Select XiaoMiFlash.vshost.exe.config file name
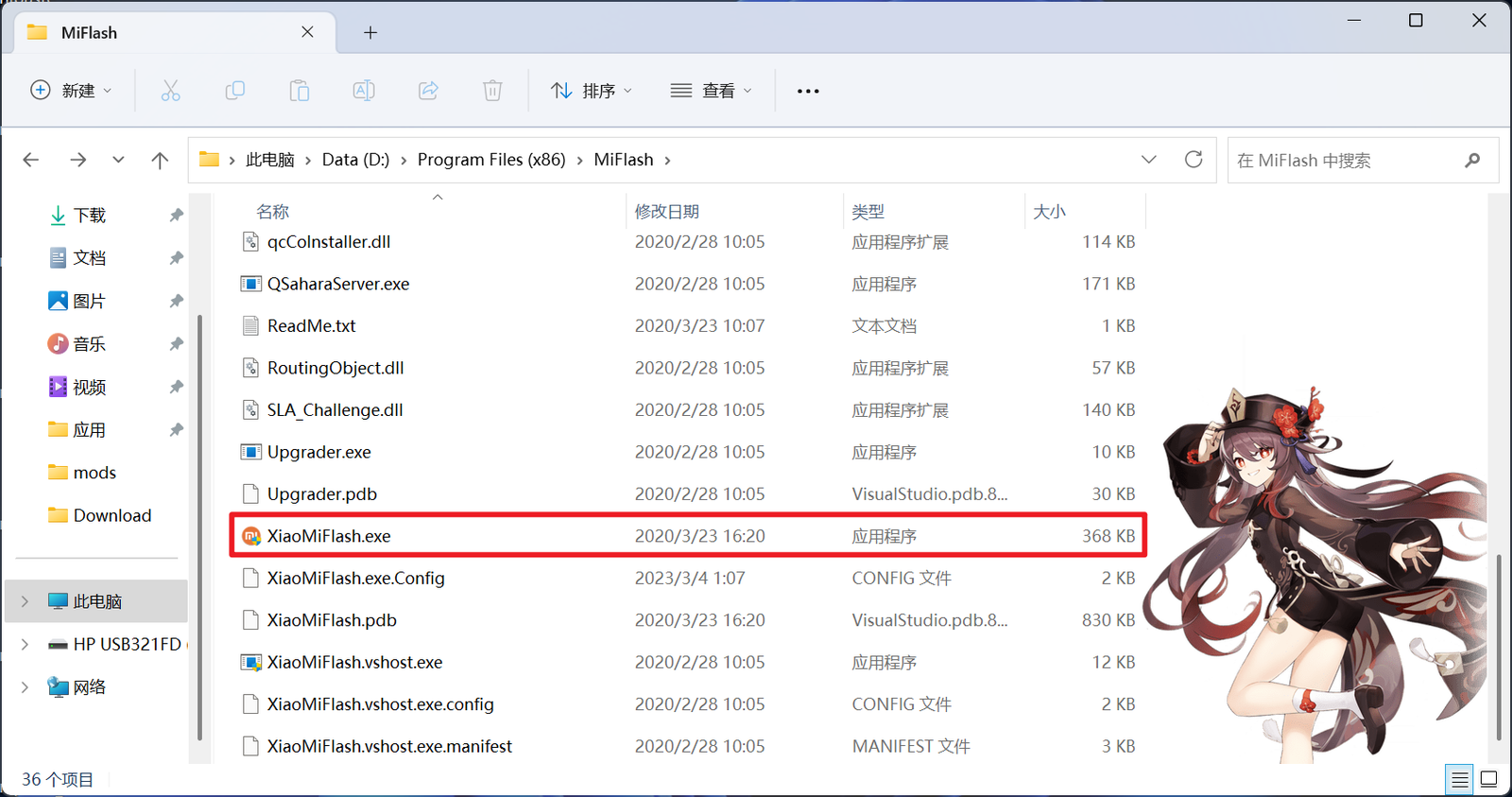The width and height of the screenshot is (1512, 797). (x=381, y=704)
